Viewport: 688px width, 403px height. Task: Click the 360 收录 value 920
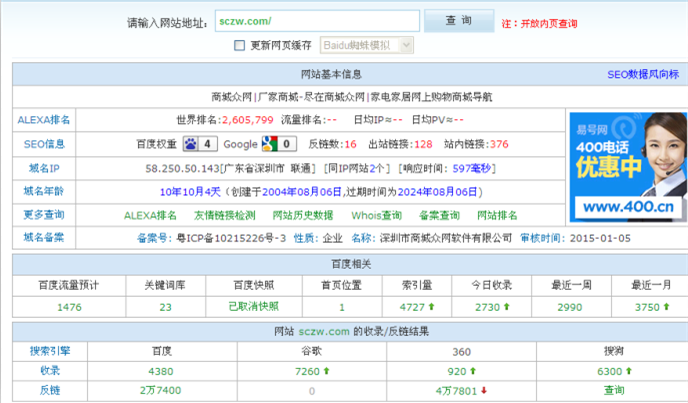coord(457,372)
